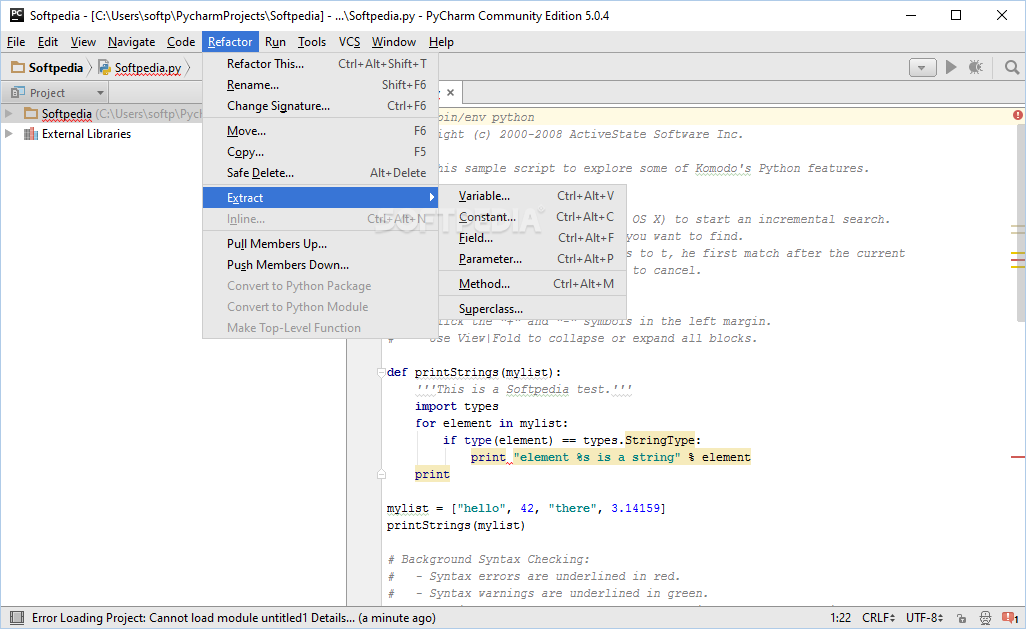1026x629 pixels.
Task: Click the Debug bug toolbar icon
Action: click(x=976, y=67)
